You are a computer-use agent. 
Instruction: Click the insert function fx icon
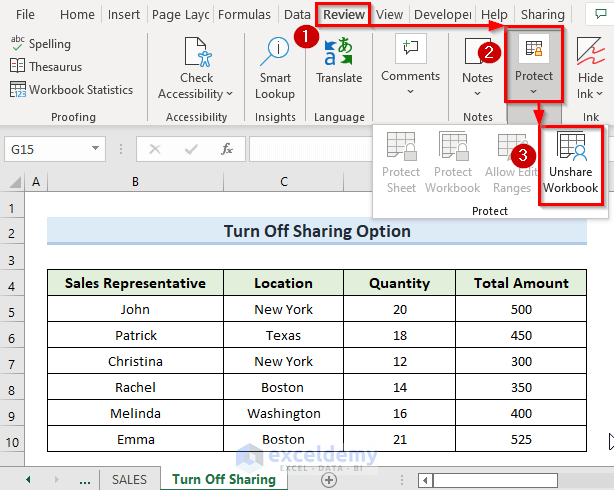click(x=227, y=149)
